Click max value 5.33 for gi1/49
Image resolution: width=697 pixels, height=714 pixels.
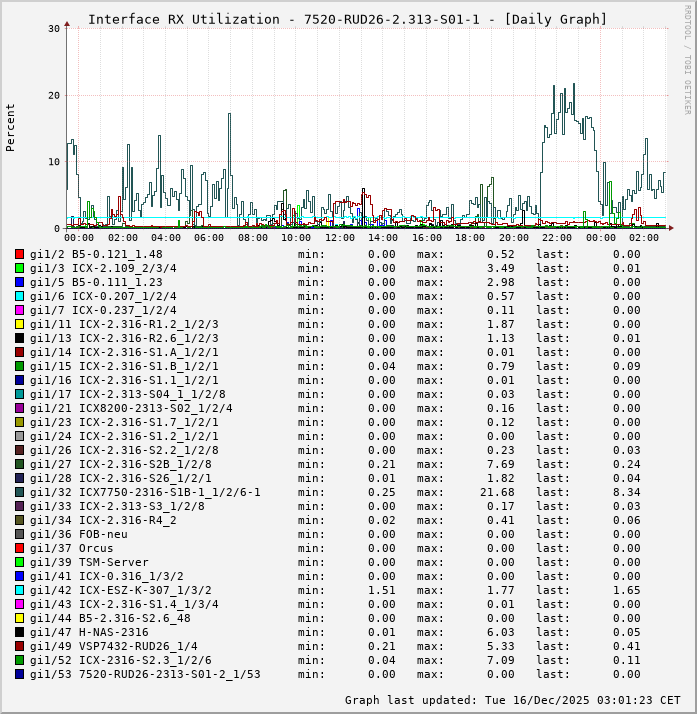coord(501,646)
